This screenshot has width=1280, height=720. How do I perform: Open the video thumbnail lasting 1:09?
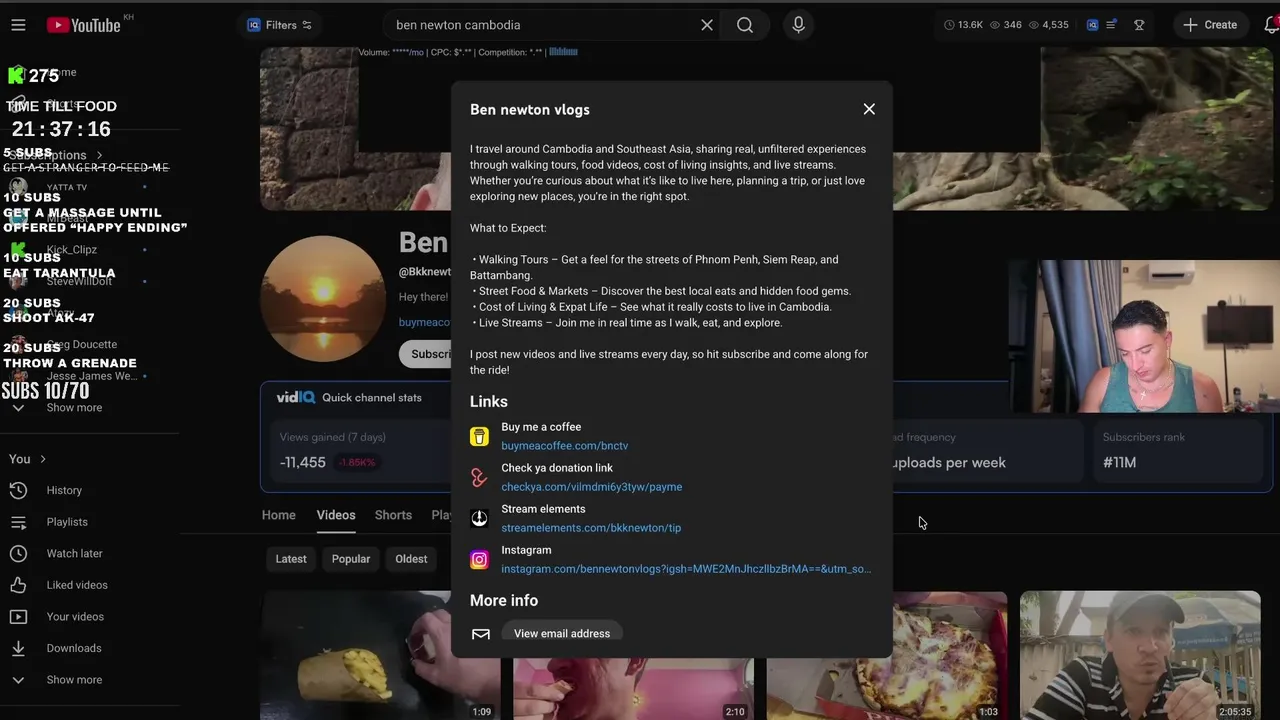(380, 655)
